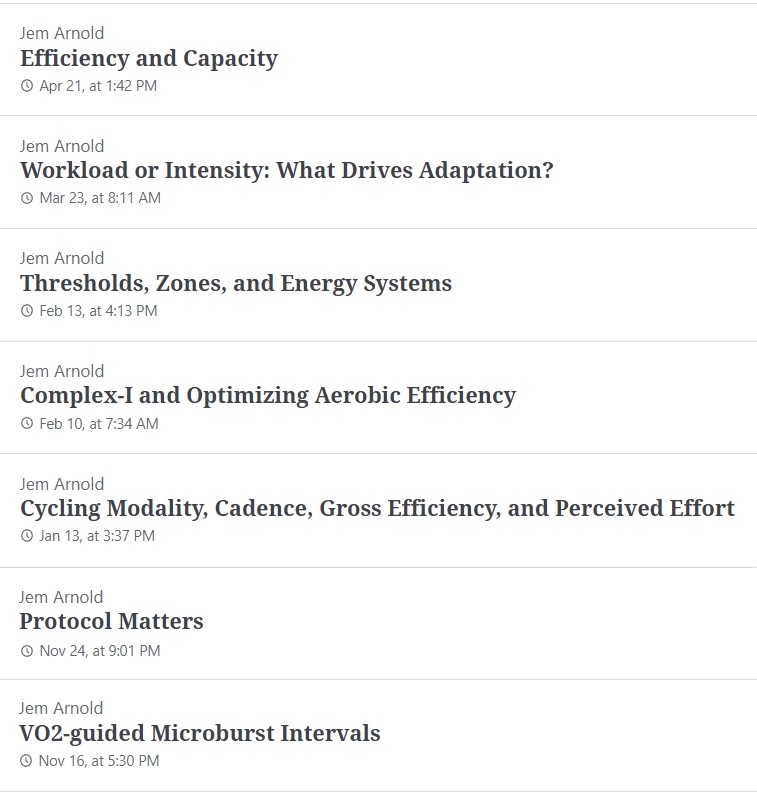Click the Feb 13, at 4:13 PM timestamp
The width and height of the screenshot is (757, 797).
pyautogui.click(x=98, y=311)
